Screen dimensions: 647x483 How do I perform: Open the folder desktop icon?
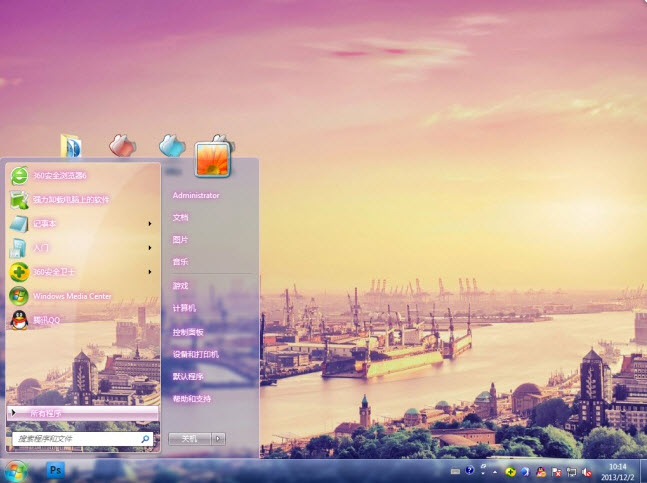click(x=71, y=146)
